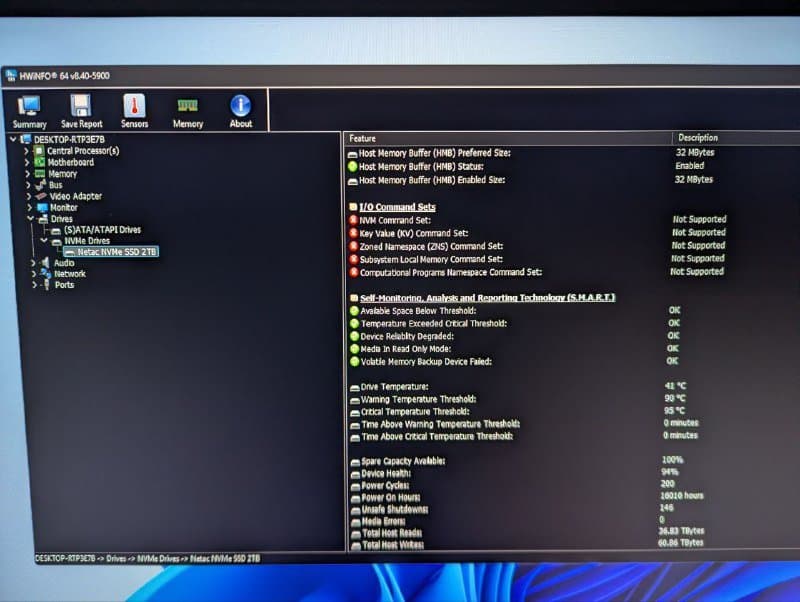Screen dimensions: 800x602
Task: Open the Memory information window
Action: [187, 110]
